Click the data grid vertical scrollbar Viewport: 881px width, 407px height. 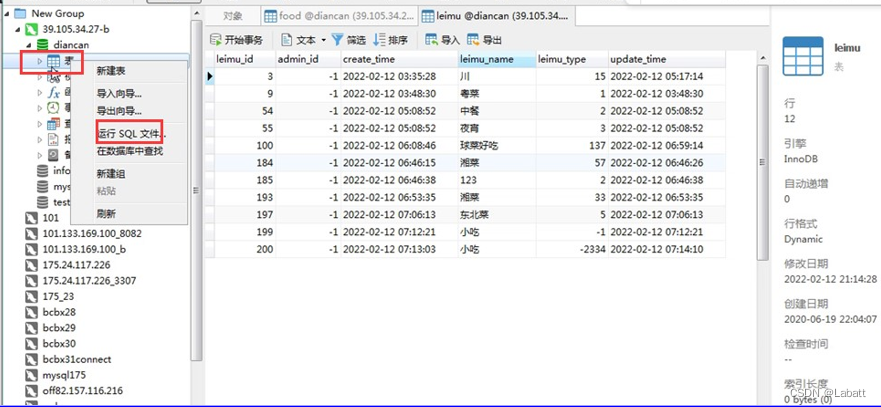762,163
